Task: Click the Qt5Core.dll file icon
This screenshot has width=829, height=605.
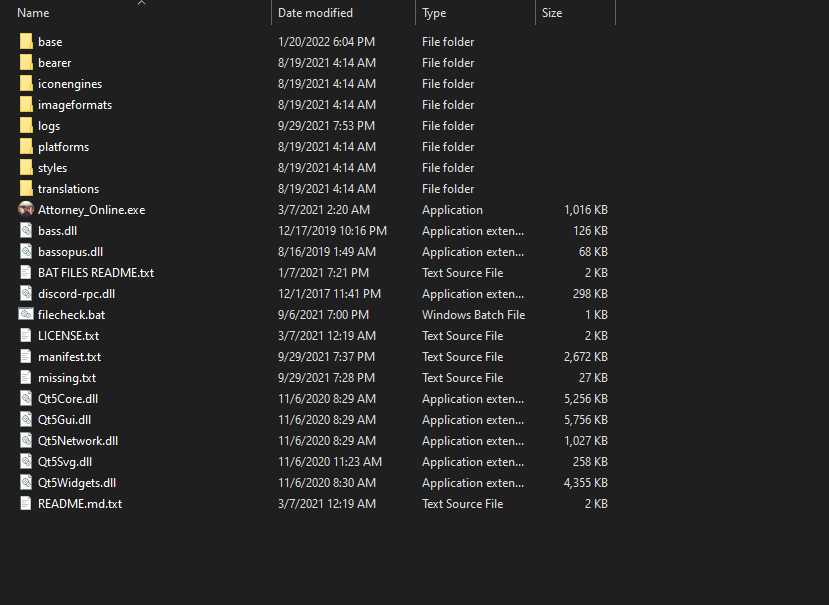Action: pyautogui.click(x=26, y=399)
